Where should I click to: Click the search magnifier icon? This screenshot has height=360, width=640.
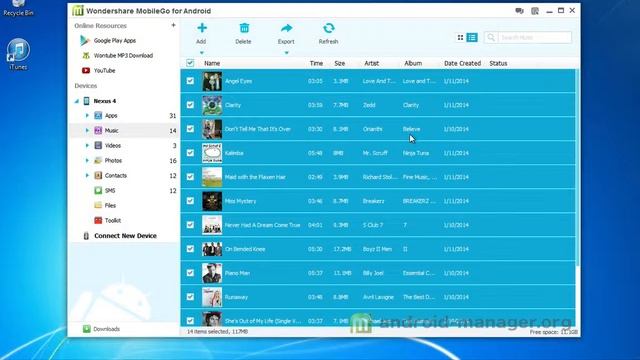(491, 38)
